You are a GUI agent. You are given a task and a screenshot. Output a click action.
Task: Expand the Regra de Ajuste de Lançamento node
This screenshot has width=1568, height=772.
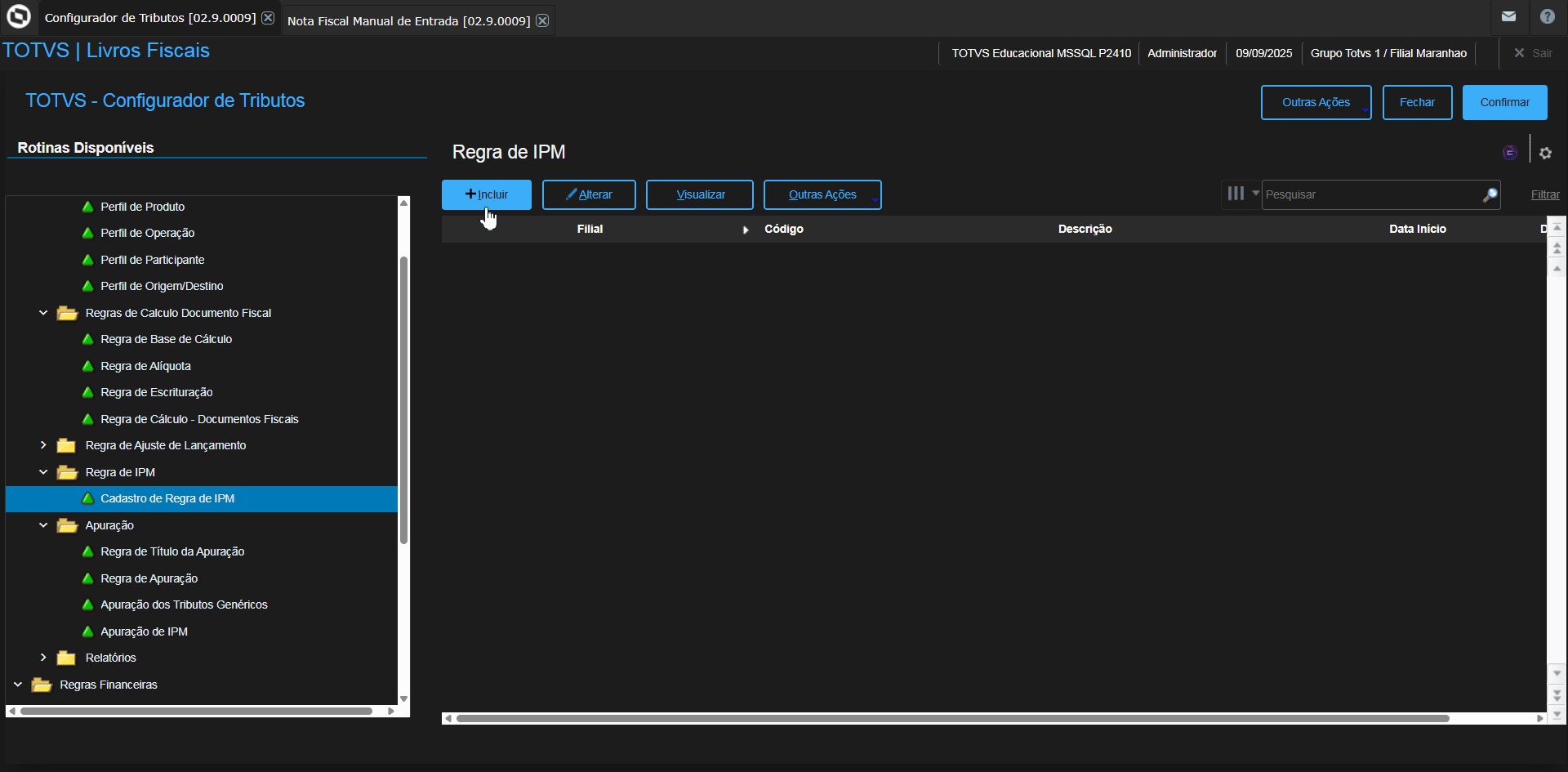[43, 445]
